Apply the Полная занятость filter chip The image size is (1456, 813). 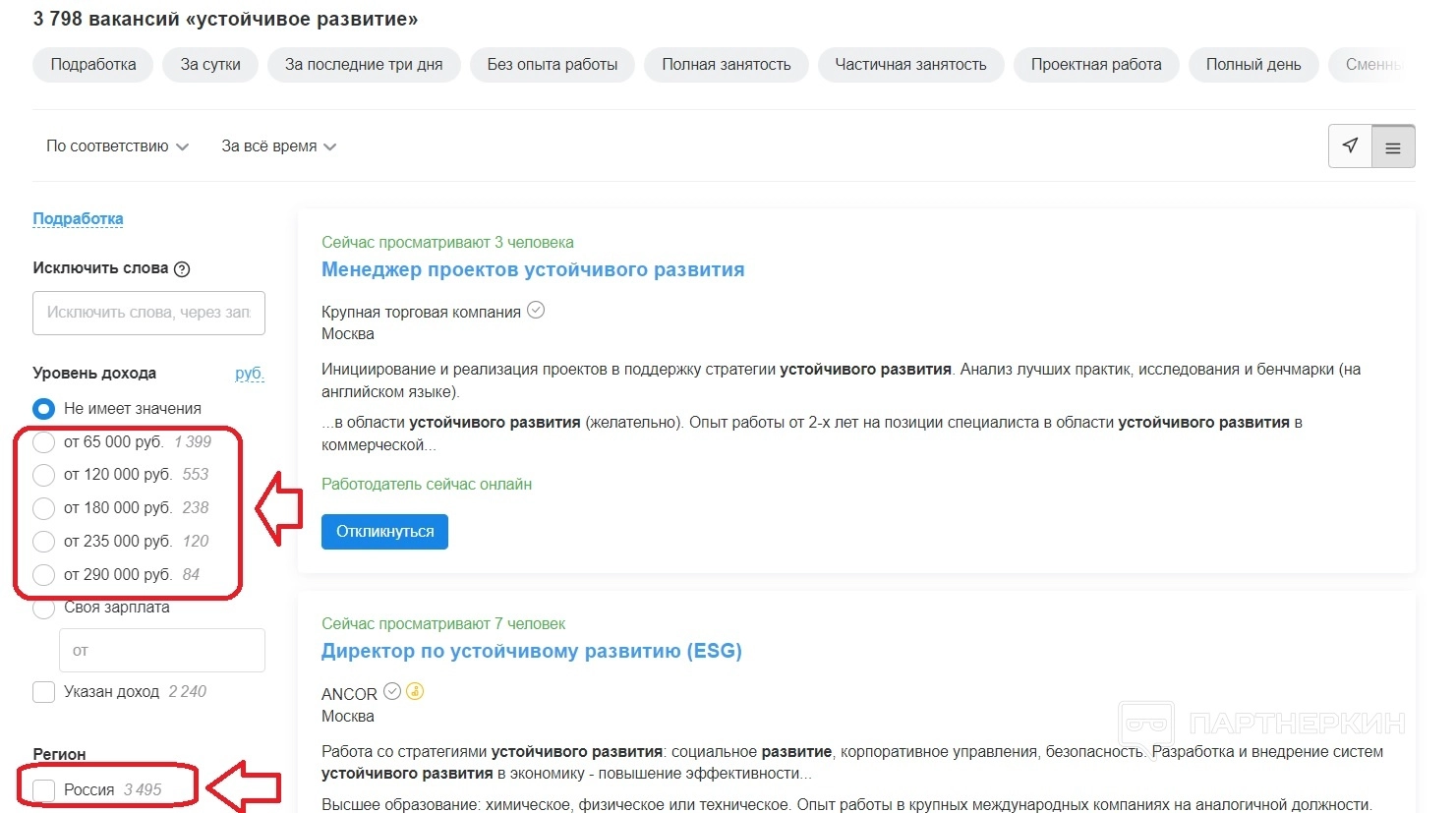click(726, 65)
